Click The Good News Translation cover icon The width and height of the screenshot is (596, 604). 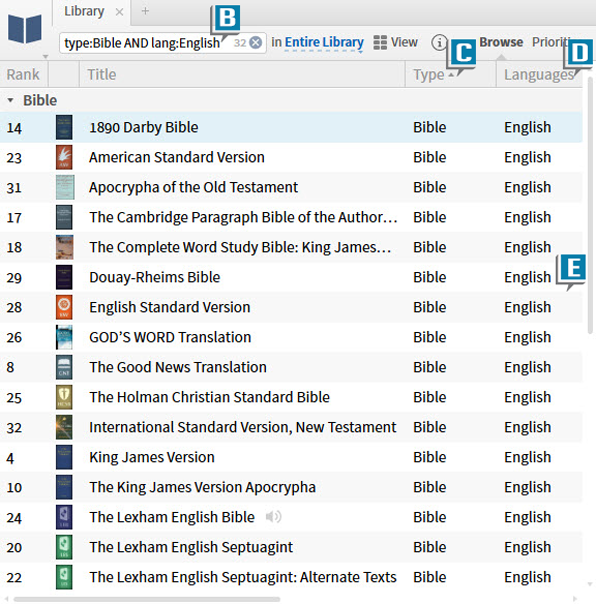tap(64, 367)
